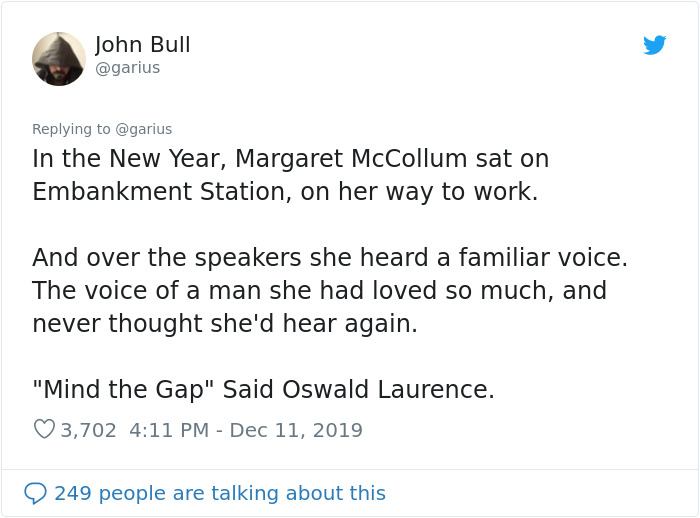Open the @garius handle below the name
The height and width of the screenshot is (518, 700).
[128, 68]
